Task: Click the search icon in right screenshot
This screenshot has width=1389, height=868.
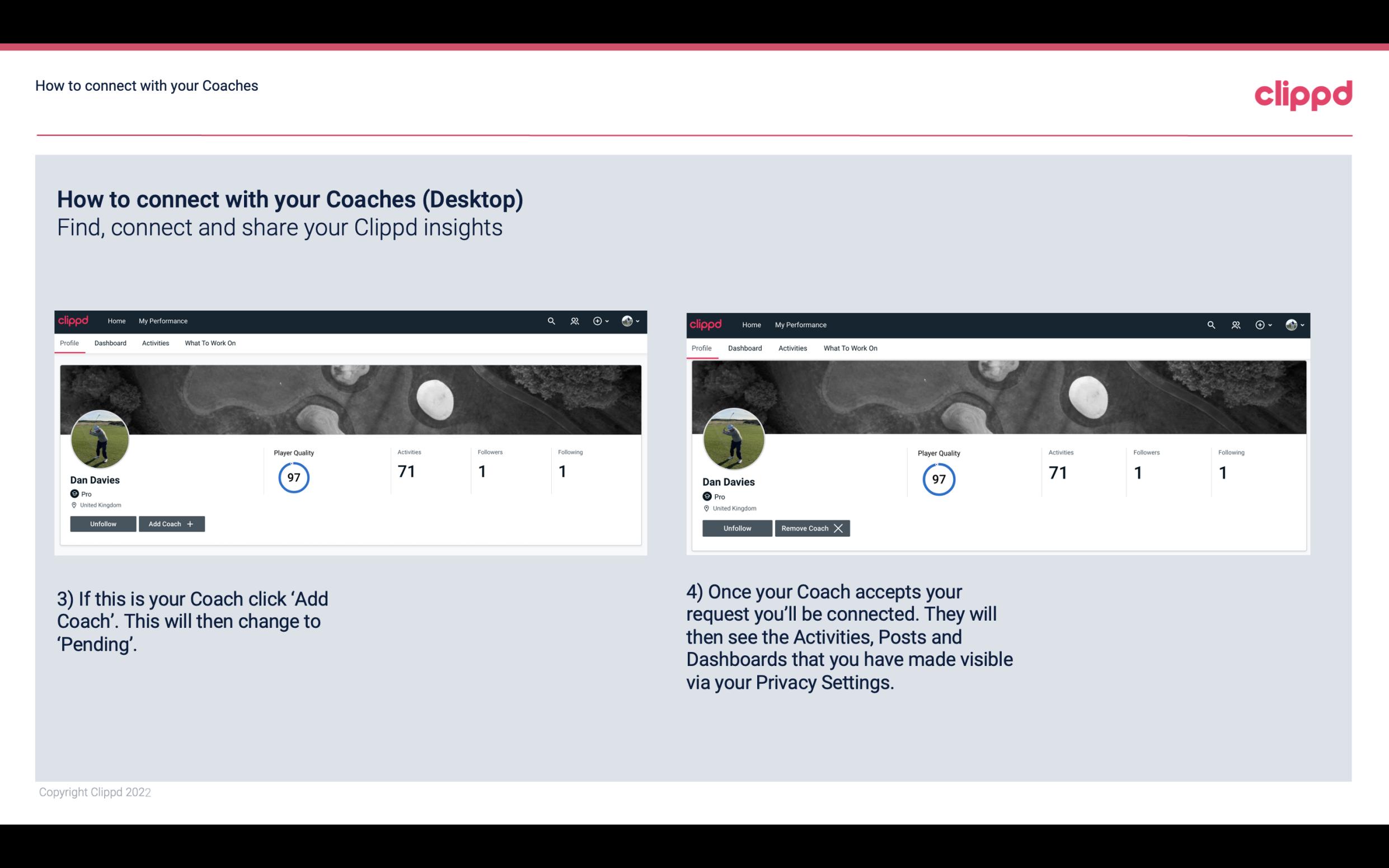Action: (1211, 324)
